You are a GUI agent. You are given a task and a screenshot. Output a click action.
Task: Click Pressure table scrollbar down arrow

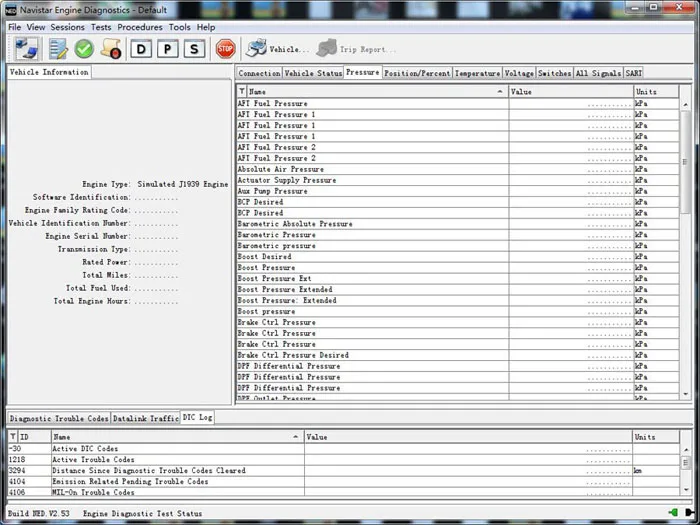pos(686,394)
